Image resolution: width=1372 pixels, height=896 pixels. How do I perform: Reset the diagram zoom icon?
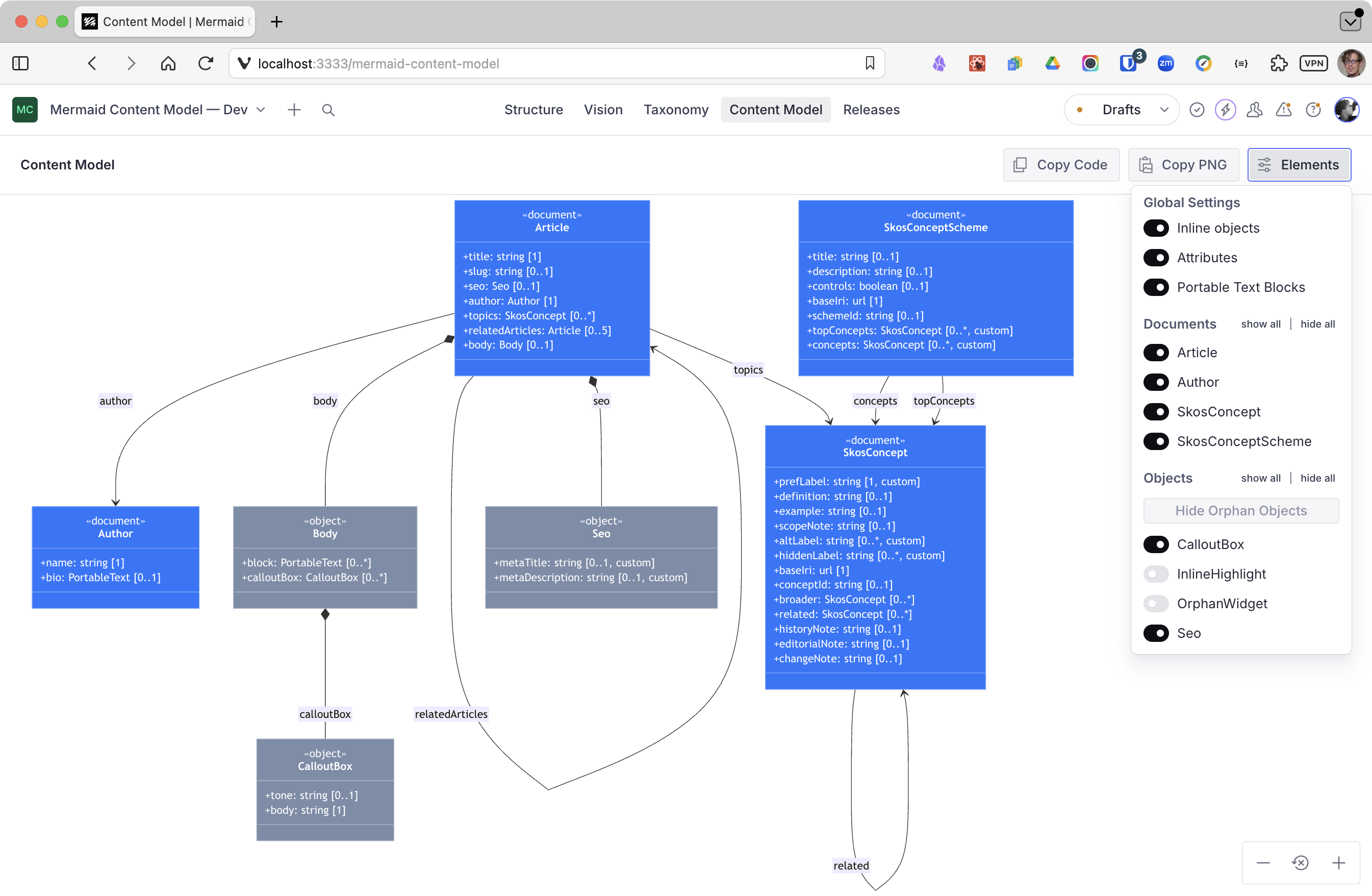1301,862
